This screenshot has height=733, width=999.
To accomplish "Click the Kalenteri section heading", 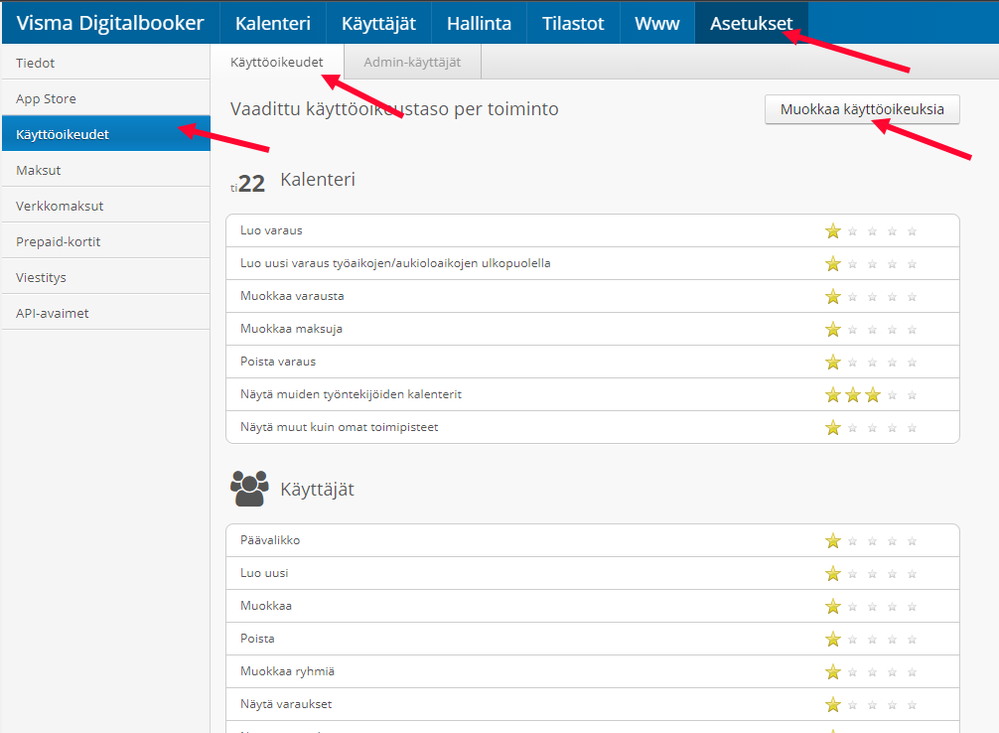I will [318, 180].
